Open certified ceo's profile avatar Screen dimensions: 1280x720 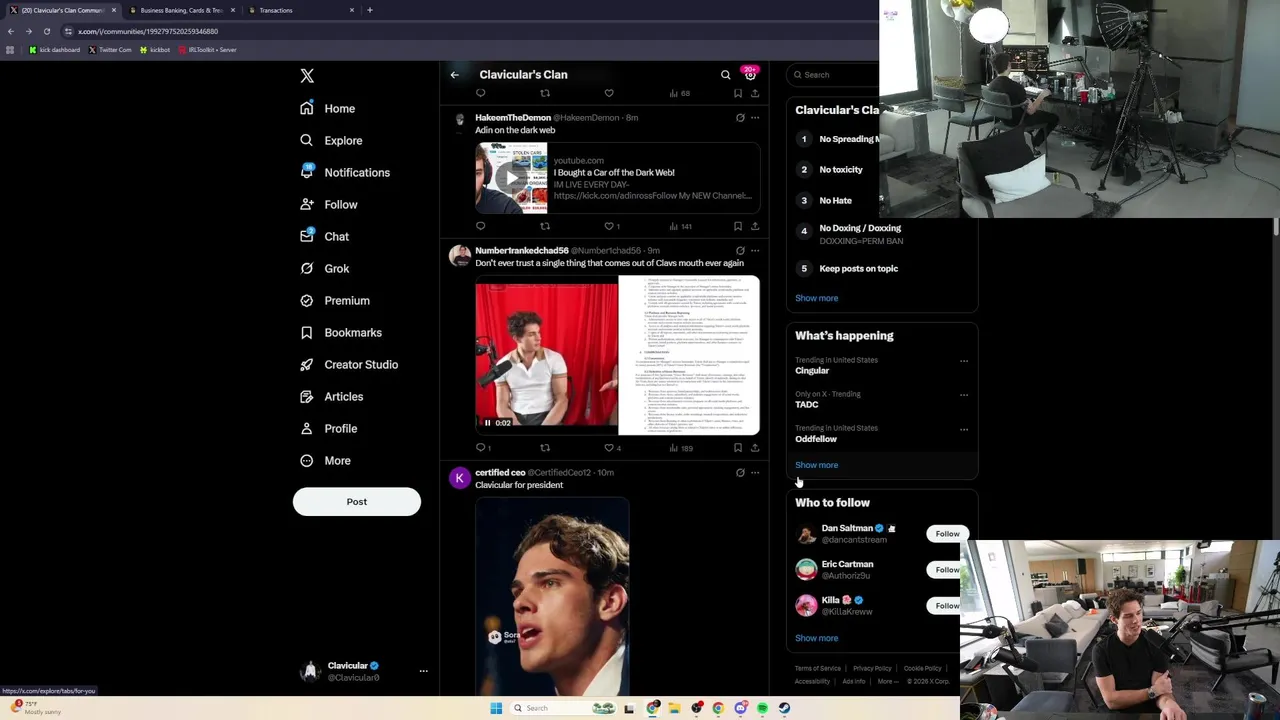click(x=459, y=478)
